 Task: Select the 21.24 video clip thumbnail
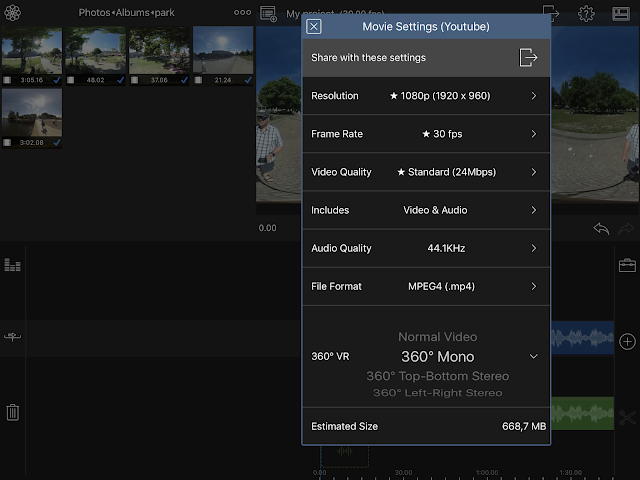pos(223,56)
